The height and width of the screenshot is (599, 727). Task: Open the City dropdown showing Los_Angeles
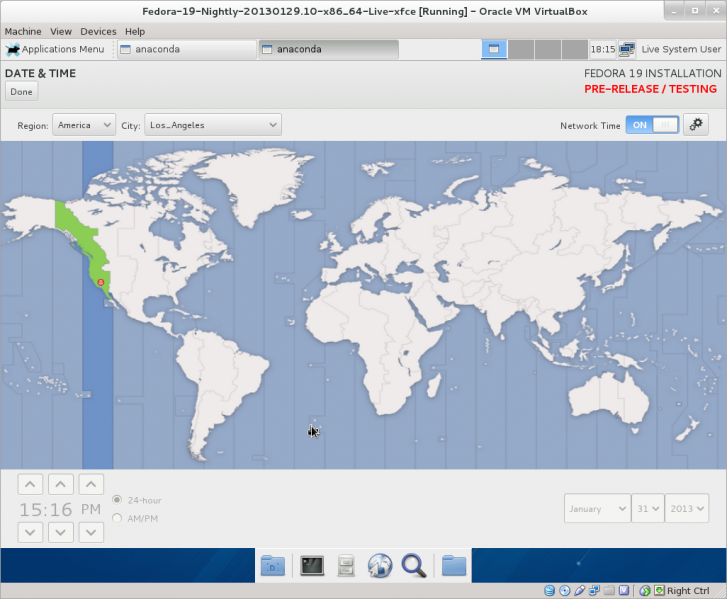click(213, 125)
